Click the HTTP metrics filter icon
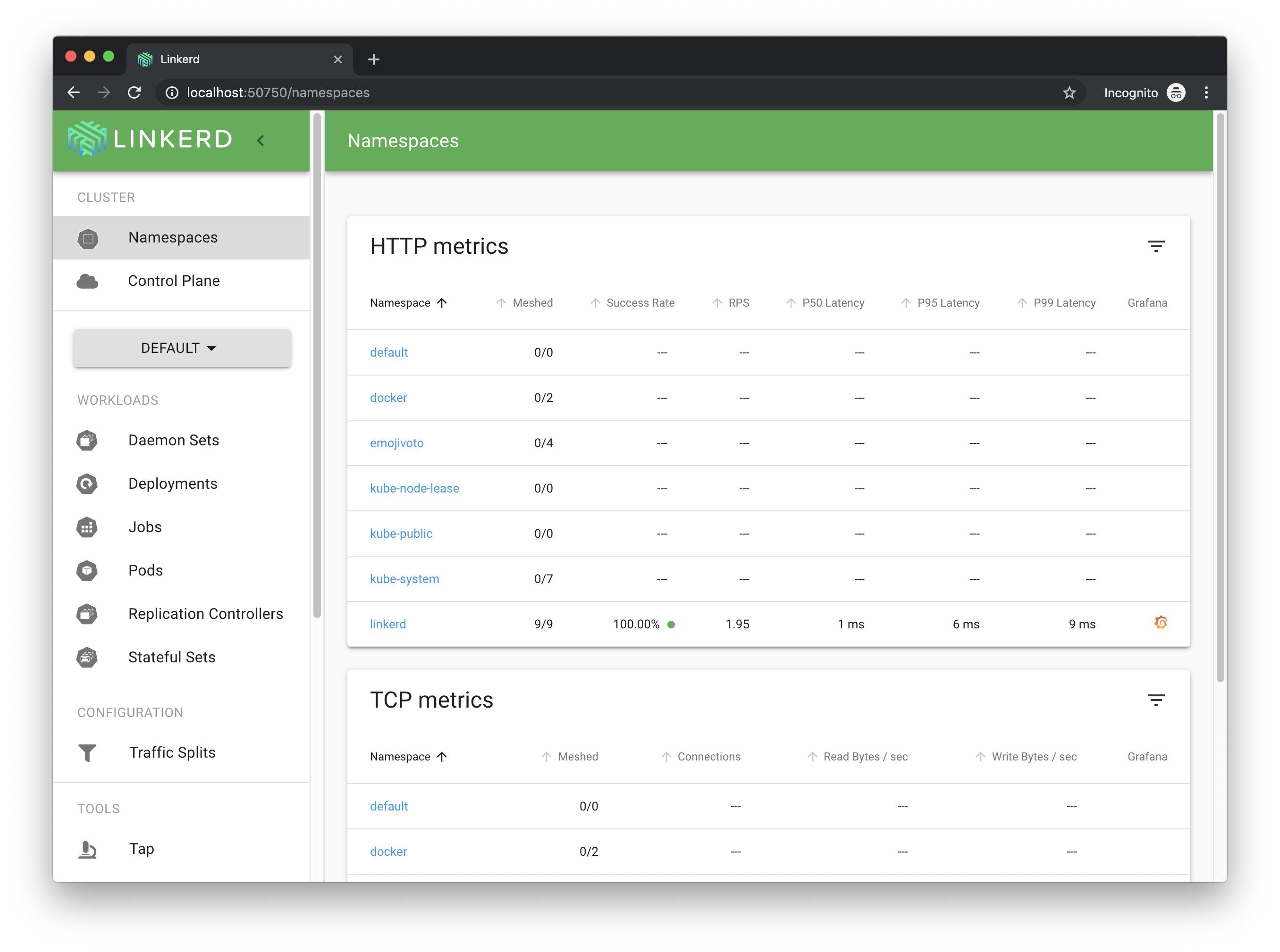This screenshot has height=952, width=1280. pyautogui.click(x=1156, y=245)
